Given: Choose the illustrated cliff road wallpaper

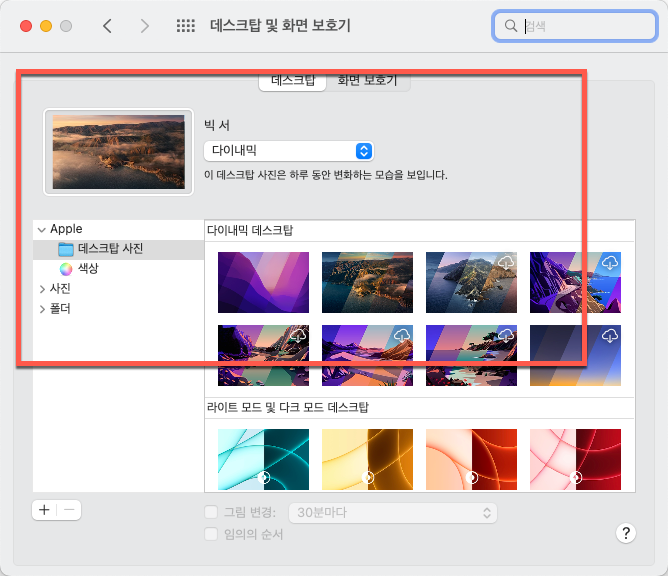Looking at the screenshot, I should (x=575, y=282).
